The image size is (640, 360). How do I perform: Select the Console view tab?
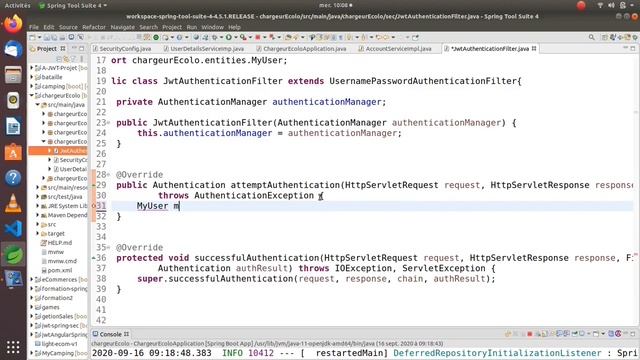110,334
